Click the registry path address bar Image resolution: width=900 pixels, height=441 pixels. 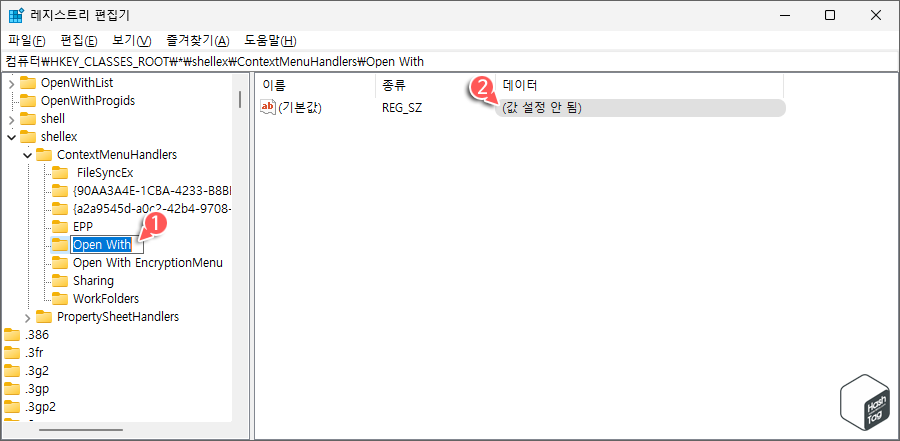tap(450, 62)
